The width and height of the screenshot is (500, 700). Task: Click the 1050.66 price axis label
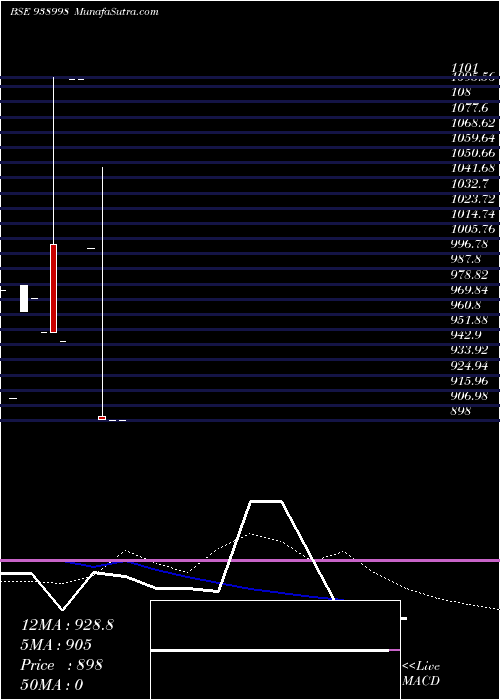[473, 154]
